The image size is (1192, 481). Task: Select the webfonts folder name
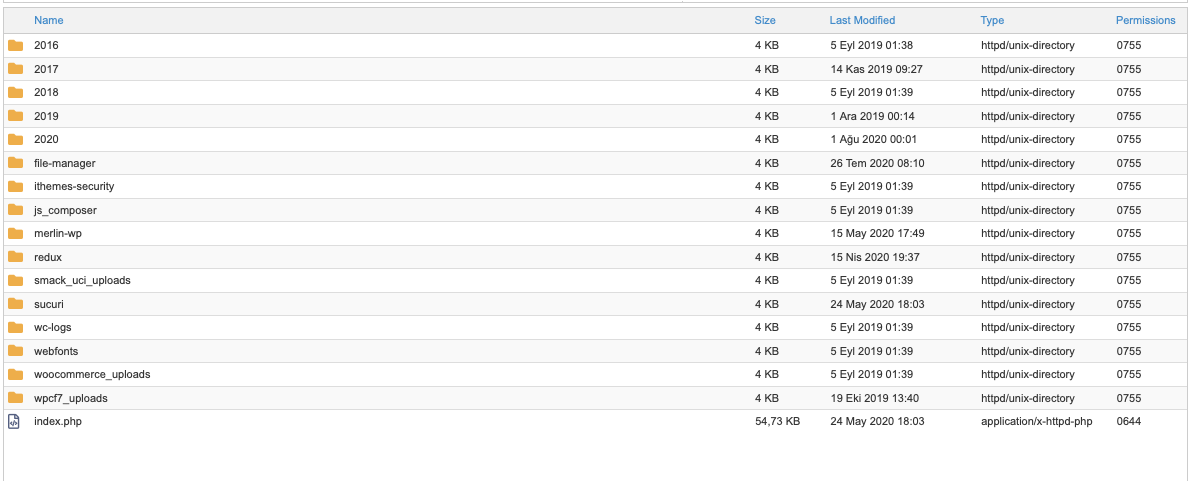tap(56, 351)
